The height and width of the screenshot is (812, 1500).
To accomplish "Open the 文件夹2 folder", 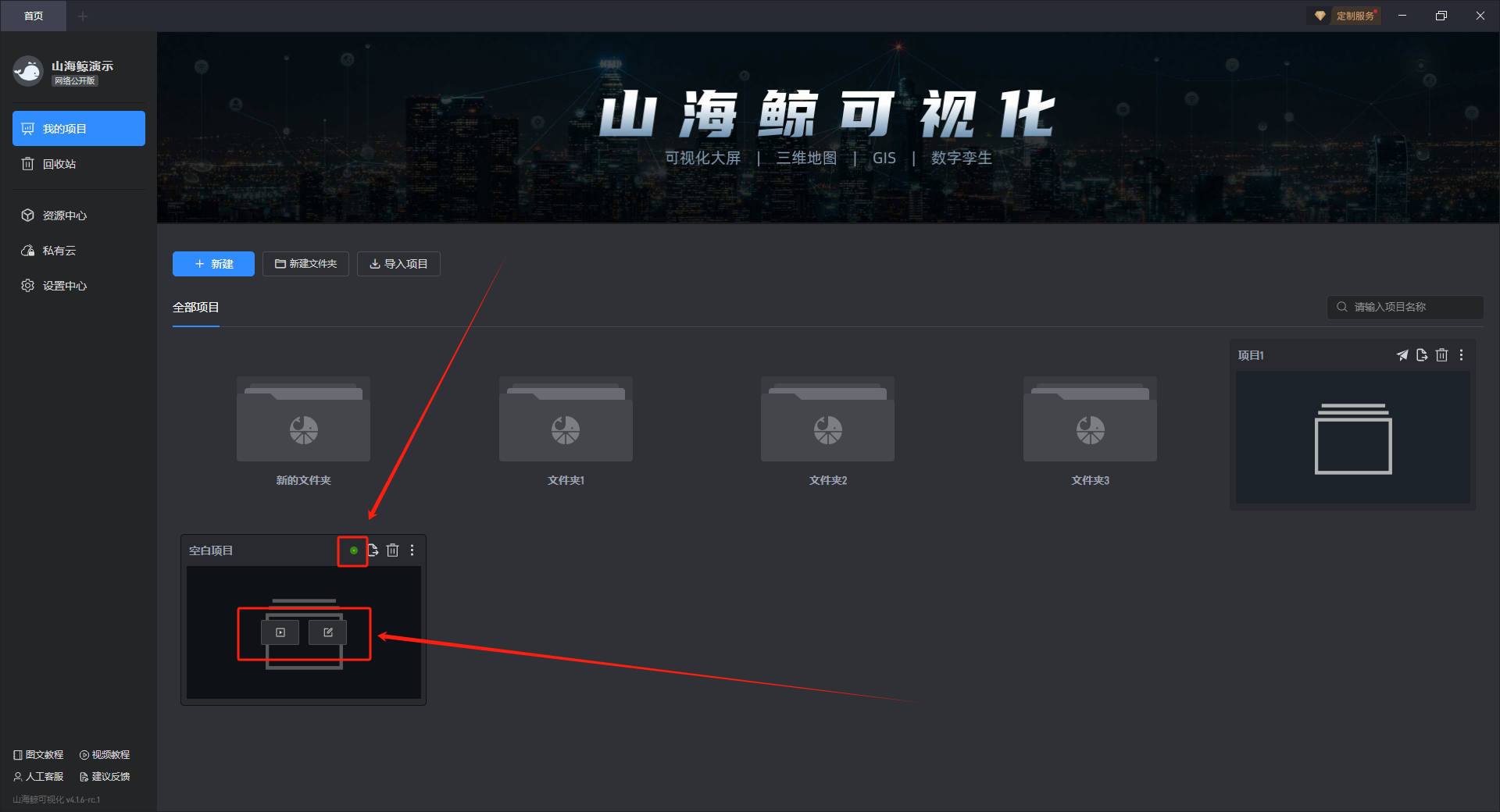I will tap(828, 431).
